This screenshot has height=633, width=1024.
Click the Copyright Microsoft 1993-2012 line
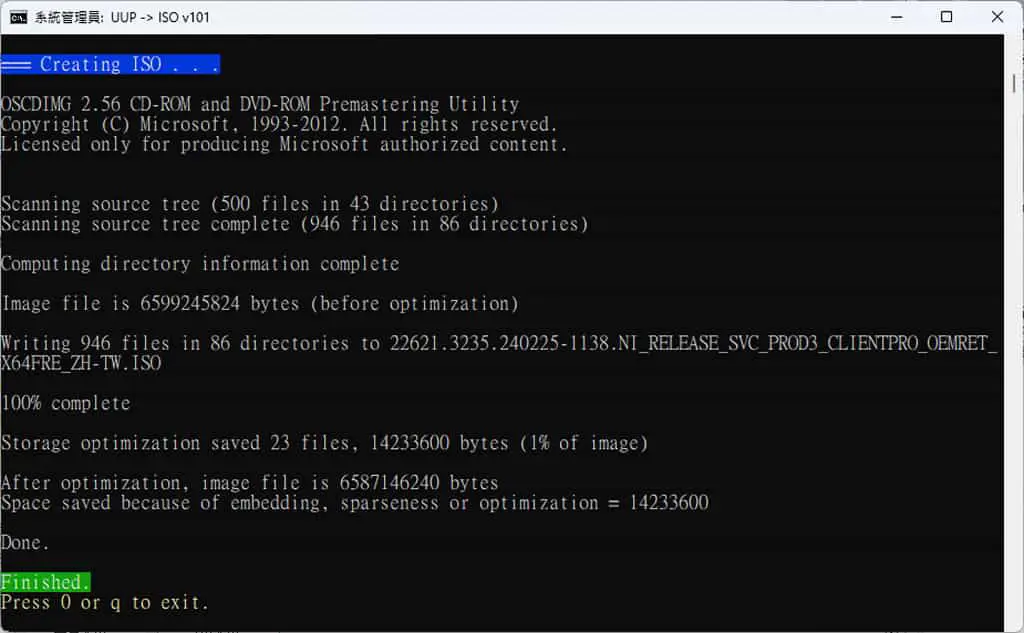pos(279,124)
